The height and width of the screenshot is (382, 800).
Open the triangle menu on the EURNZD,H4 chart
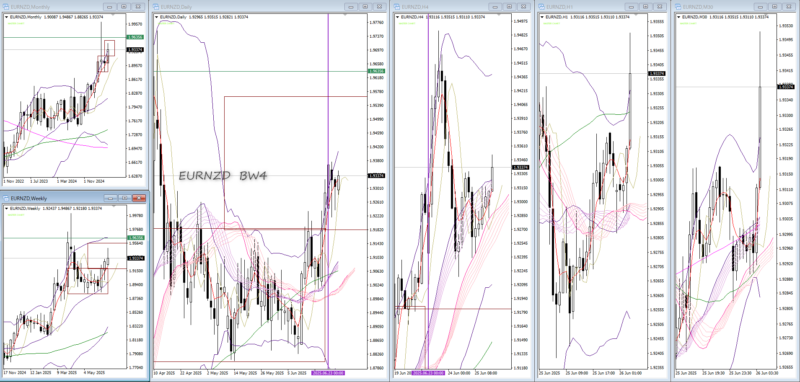tap(398, 17)
